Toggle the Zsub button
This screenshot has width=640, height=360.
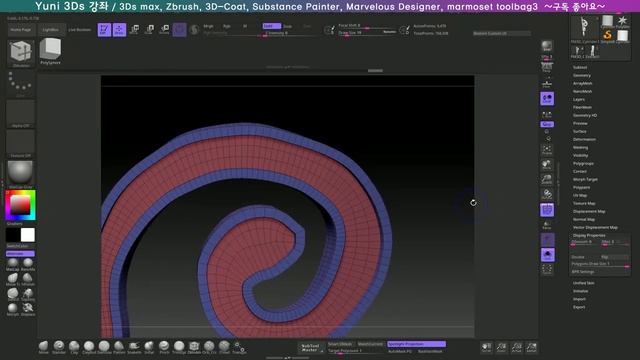point(288,26)
